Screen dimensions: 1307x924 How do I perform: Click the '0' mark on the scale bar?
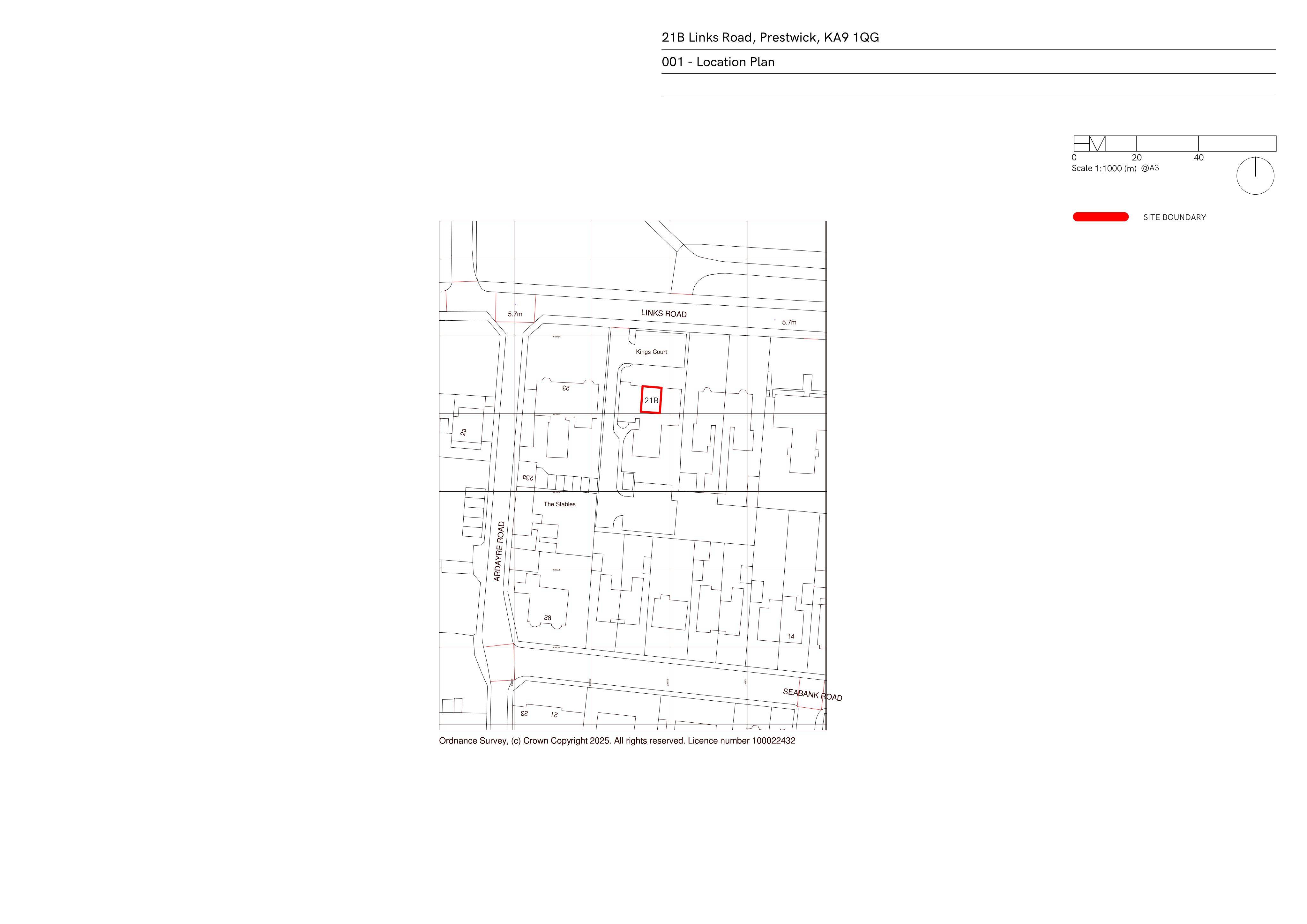click(1074, 158)
